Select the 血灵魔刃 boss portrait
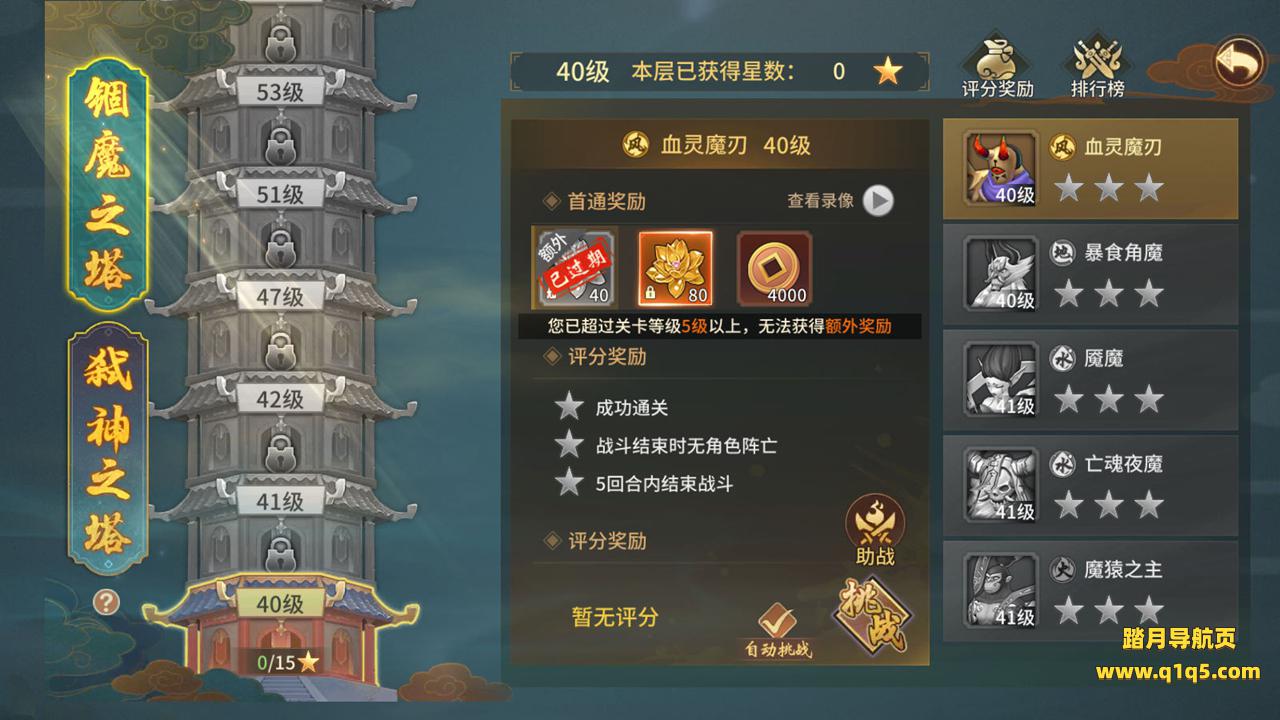Image resolution: width=1280 pixels, height=720 pixels. [1001, 169]
